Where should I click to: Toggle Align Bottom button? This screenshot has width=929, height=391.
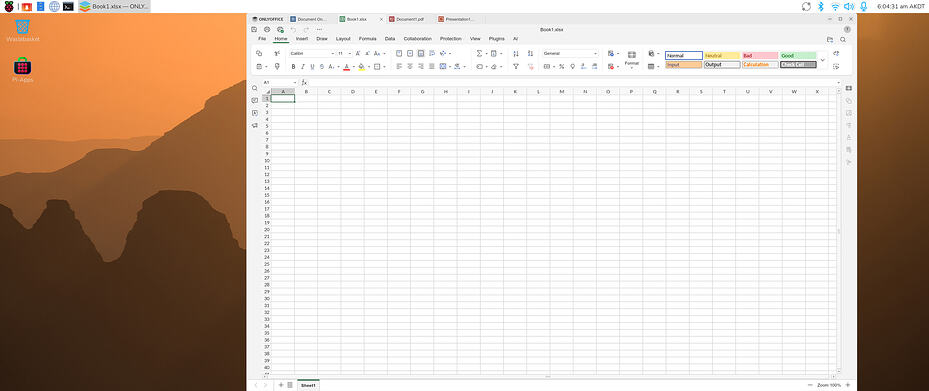(x=421, y=53)
